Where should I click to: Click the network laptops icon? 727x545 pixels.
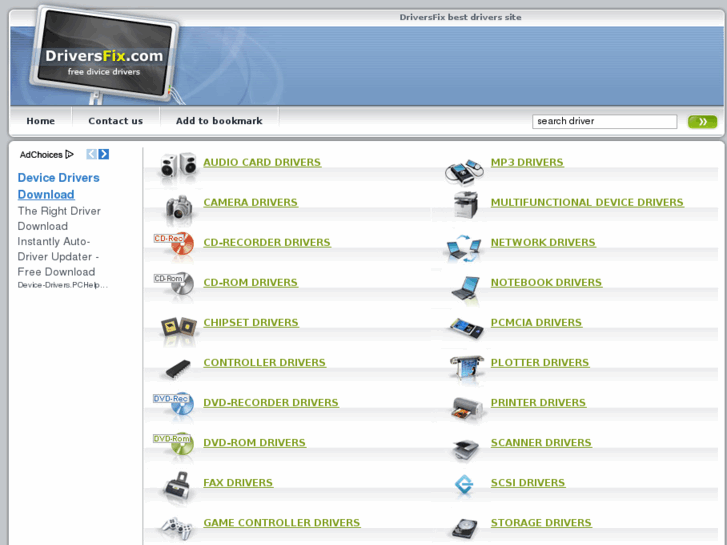coord(464,248)
